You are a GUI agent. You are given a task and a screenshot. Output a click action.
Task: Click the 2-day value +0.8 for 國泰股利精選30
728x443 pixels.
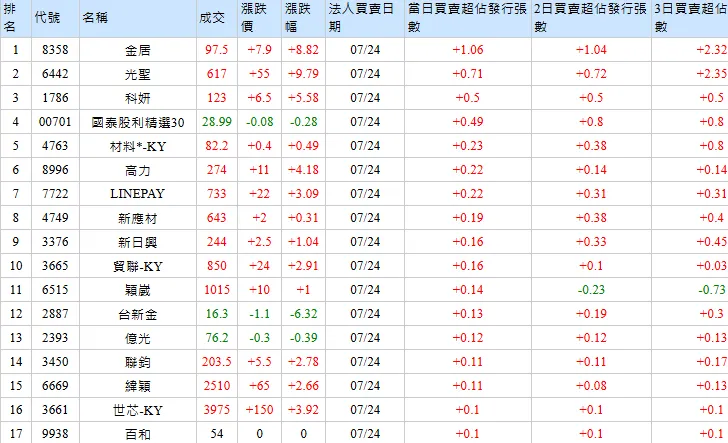592,122
